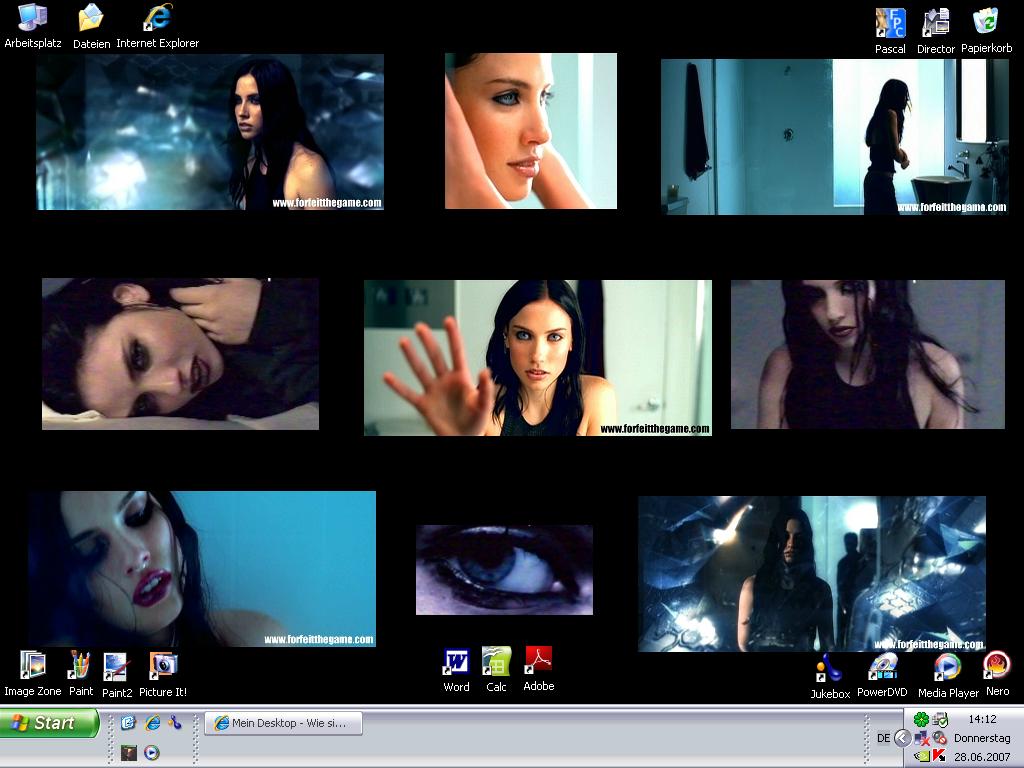Screen dimensions: 1024x768
Task: Select the Papierkorb recycle bin icon
Action: 986,23
